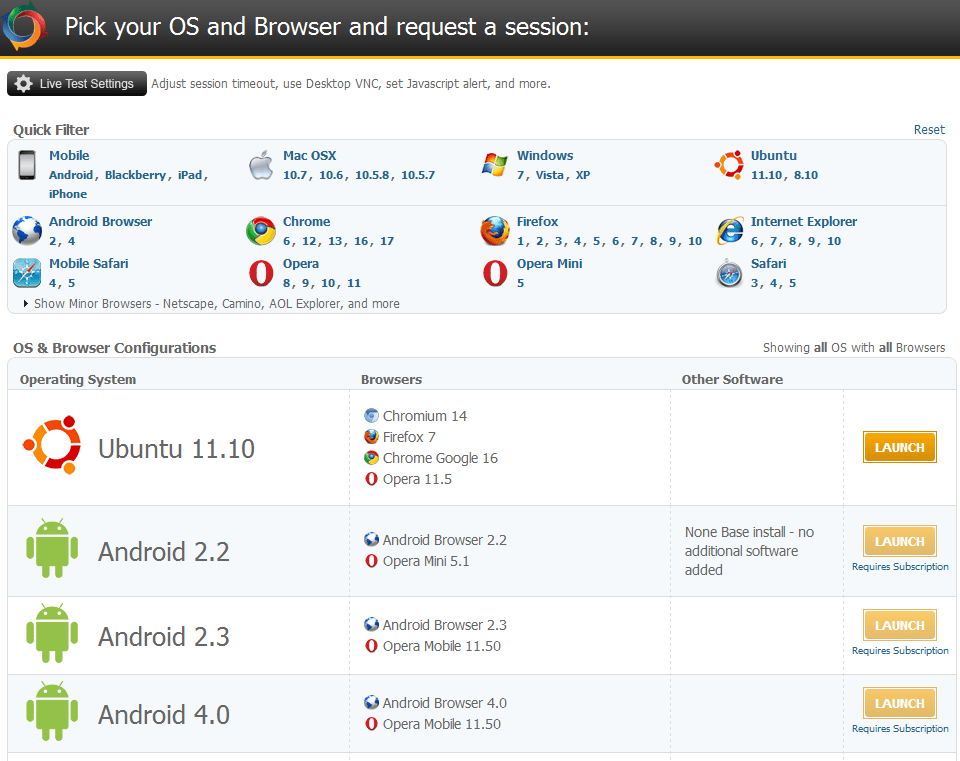The width and height of the screenshot is (960, 761).
Task: Click the Android 2.3 robot logo
Action: click(x=52, y=633)
